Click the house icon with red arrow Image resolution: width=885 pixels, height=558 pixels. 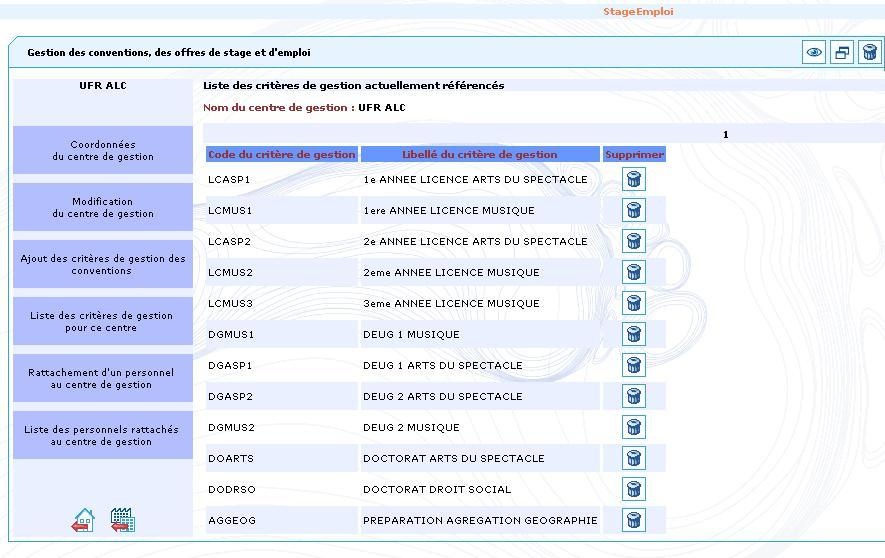point(84,520)
